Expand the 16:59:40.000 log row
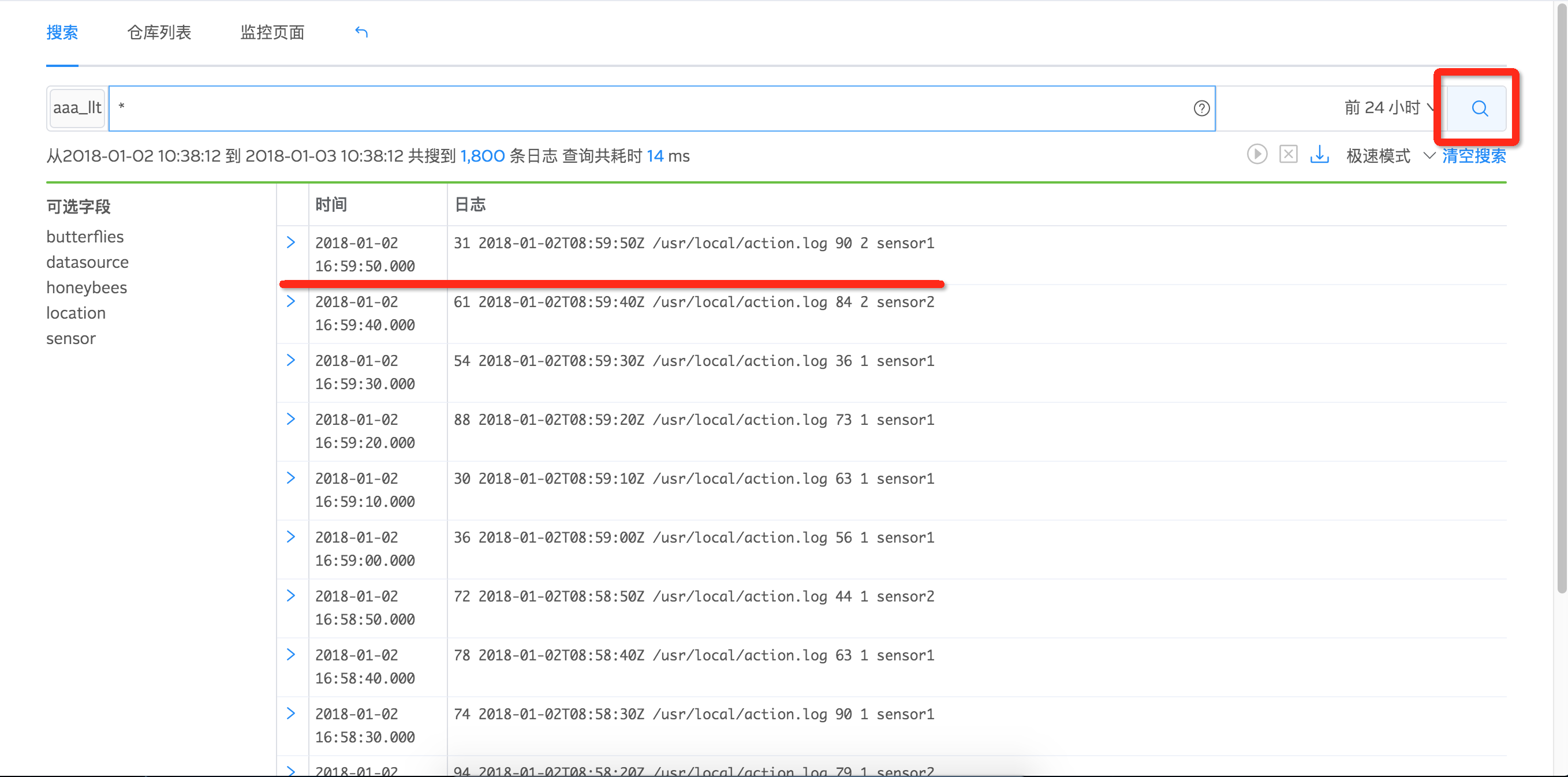The image size is (1568, 777). [x=291, y=301]
